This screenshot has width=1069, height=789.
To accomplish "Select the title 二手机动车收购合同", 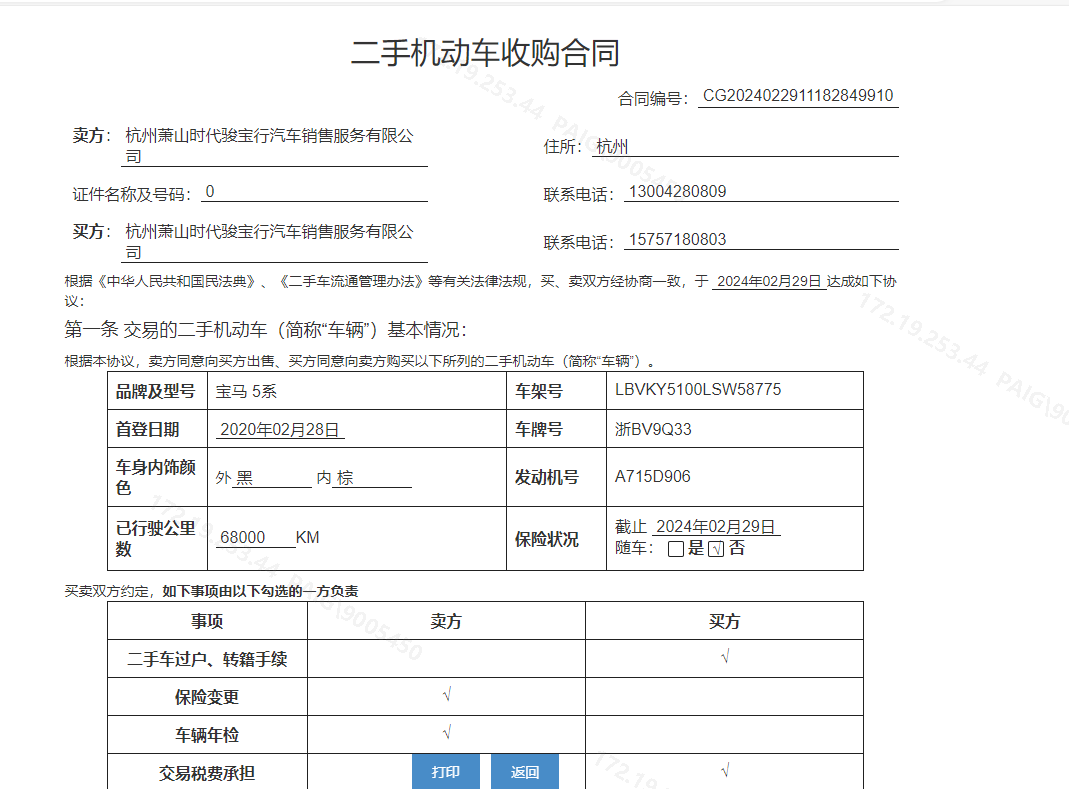I will point(485,53).
